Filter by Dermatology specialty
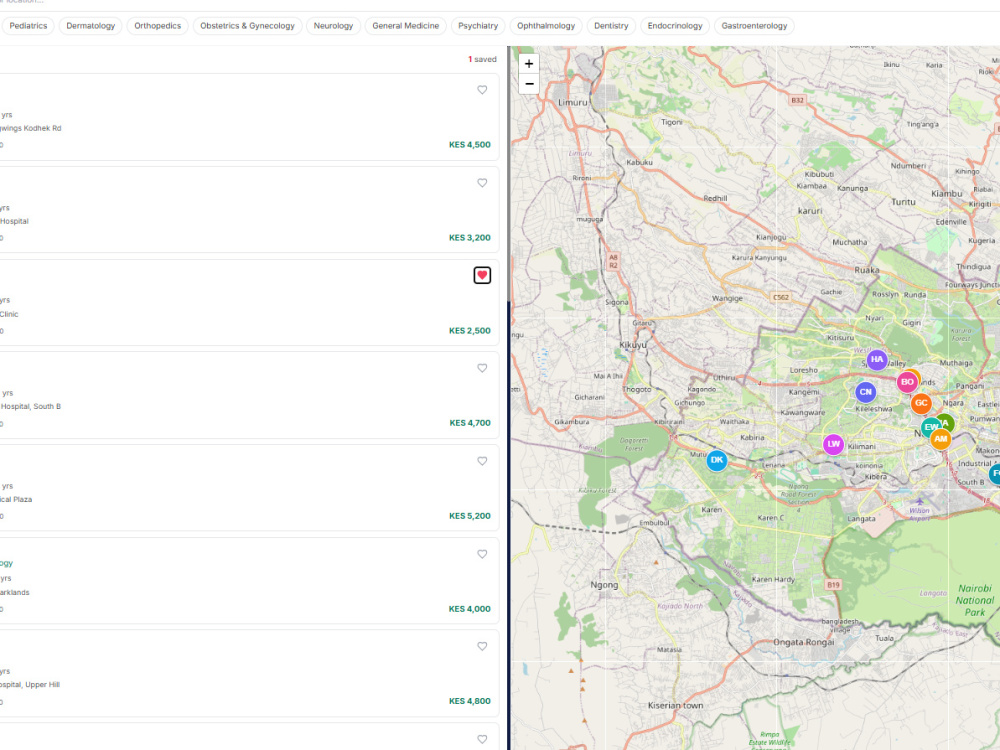Viewport: 1000px width, 750px height. (91, 26)
